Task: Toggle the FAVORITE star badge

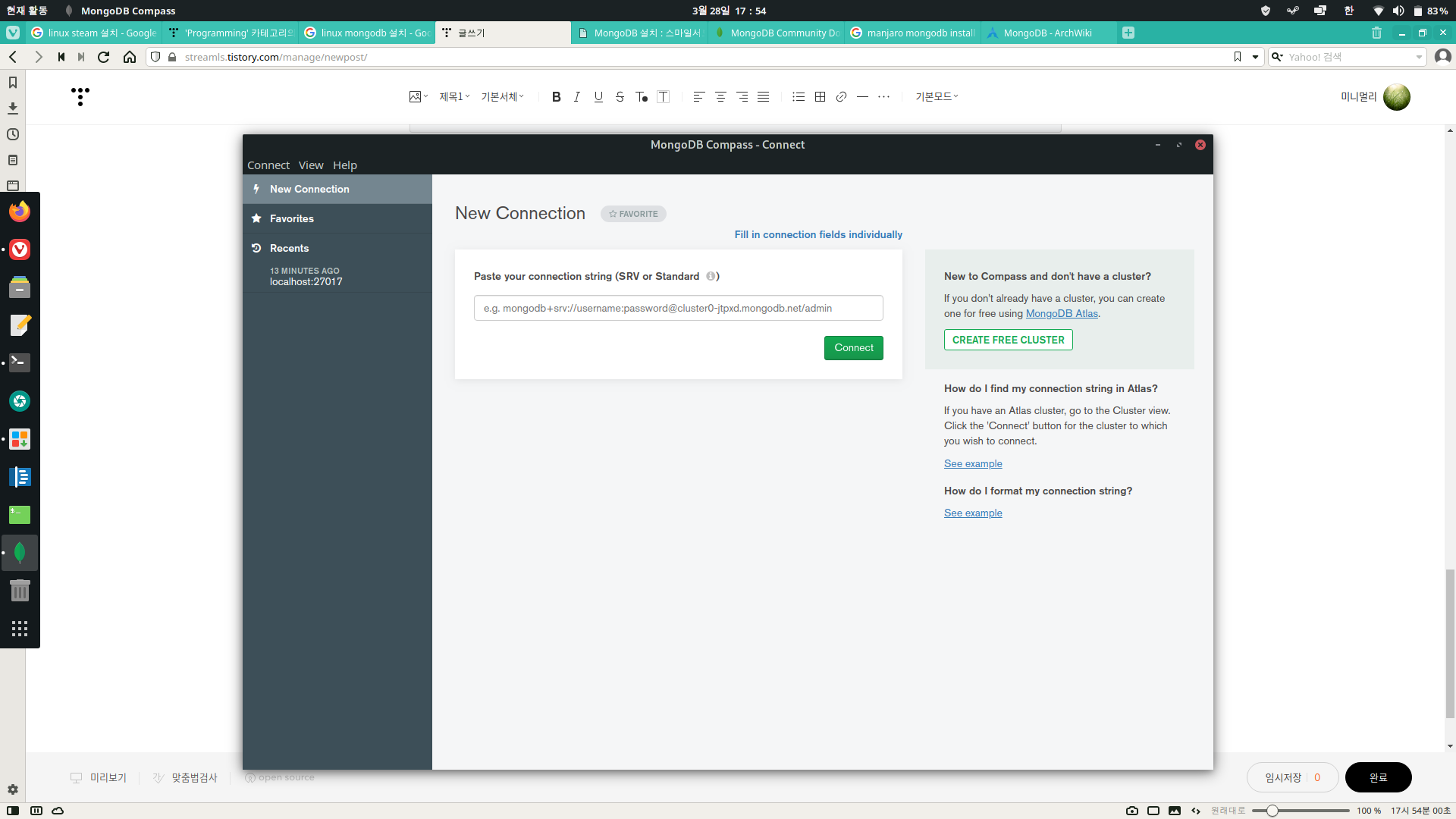Action: point(633,214)
